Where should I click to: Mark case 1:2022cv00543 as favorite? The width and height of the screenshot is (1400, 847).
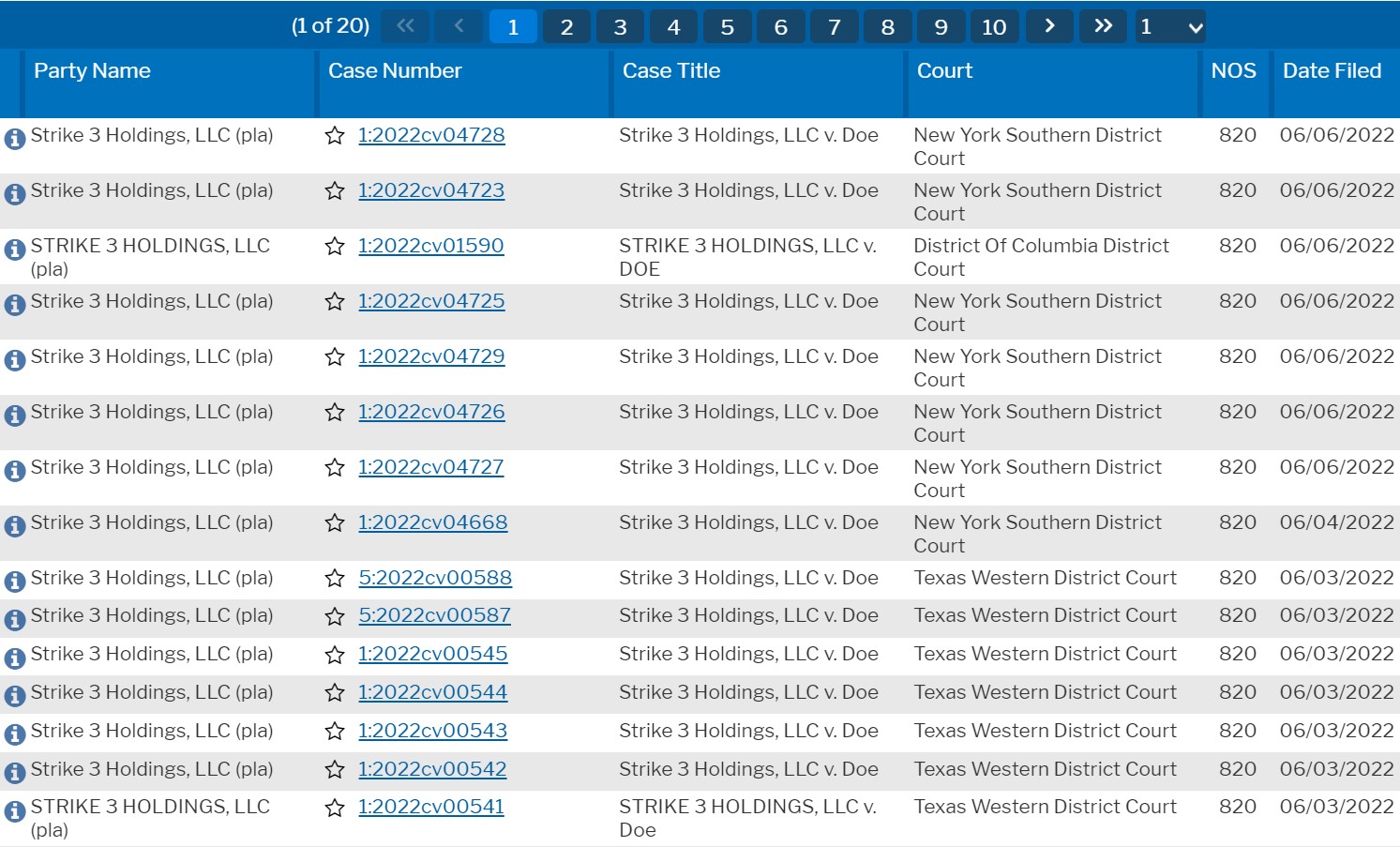click(x=335, y=732)
